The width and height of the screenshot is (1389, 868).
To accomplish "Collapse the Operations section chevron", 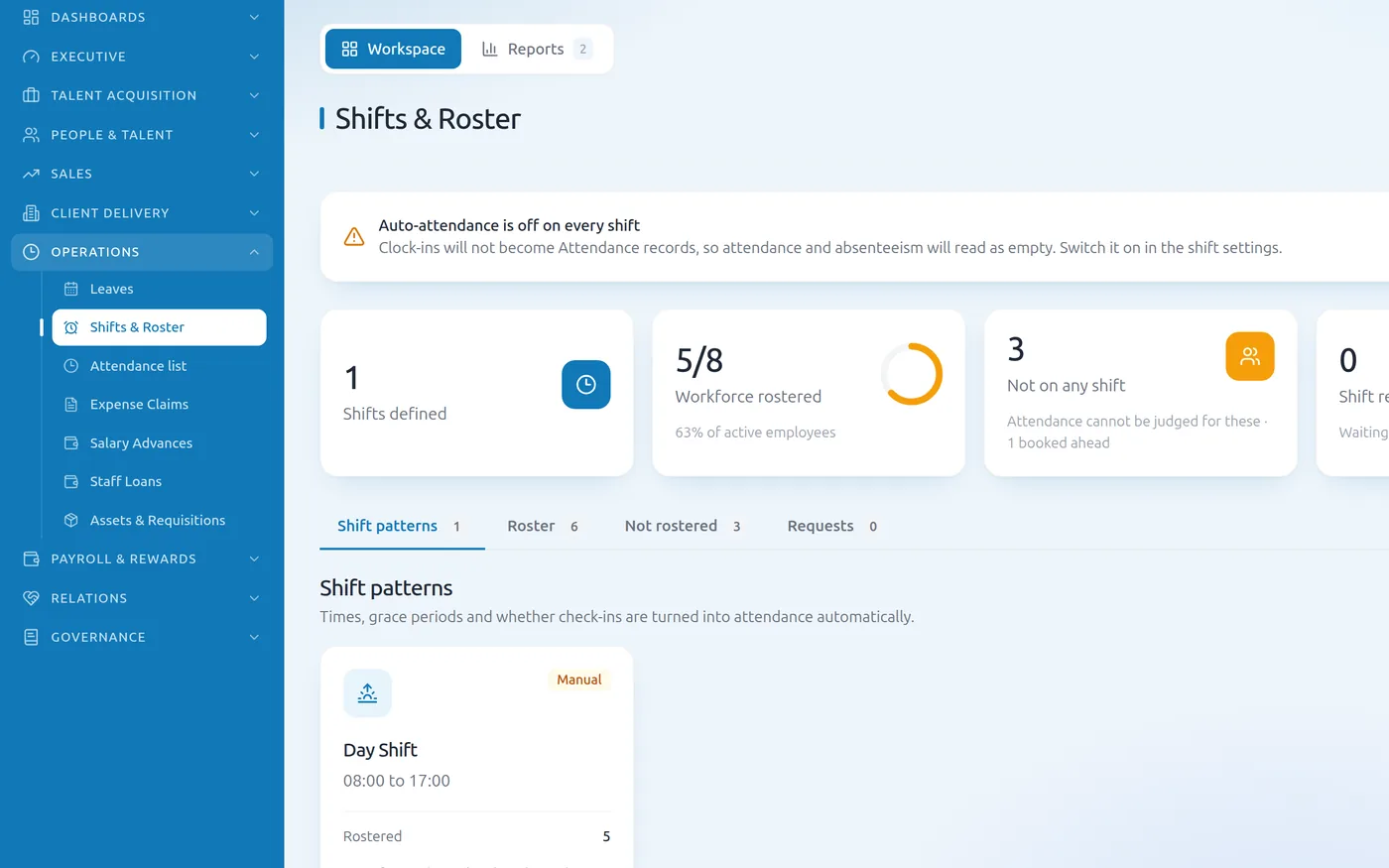I will click(x=254, y=252).
